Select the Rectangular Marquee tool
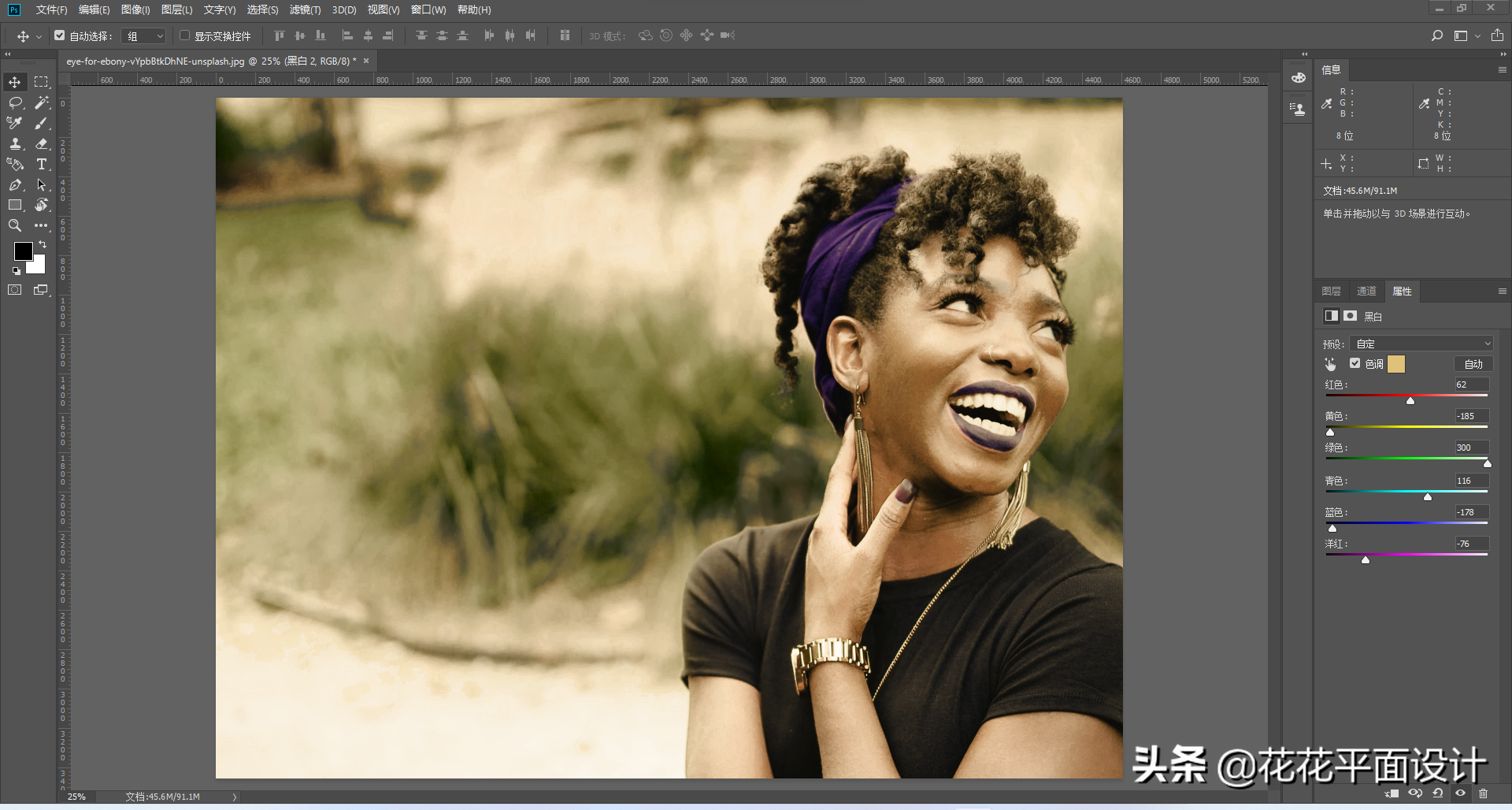Image resolution: width=1512 pixels, height=810 pixels. point(42,82)
